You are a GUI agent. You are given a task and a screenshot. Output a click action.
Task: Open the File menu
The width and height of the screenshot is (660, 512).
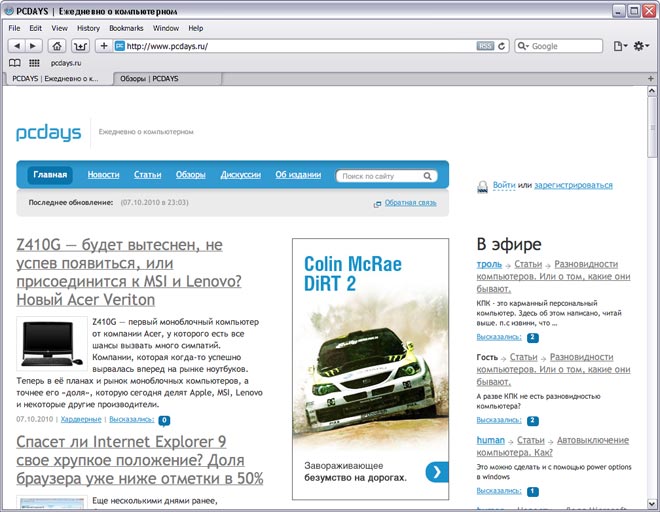click(x=14, y=28)
